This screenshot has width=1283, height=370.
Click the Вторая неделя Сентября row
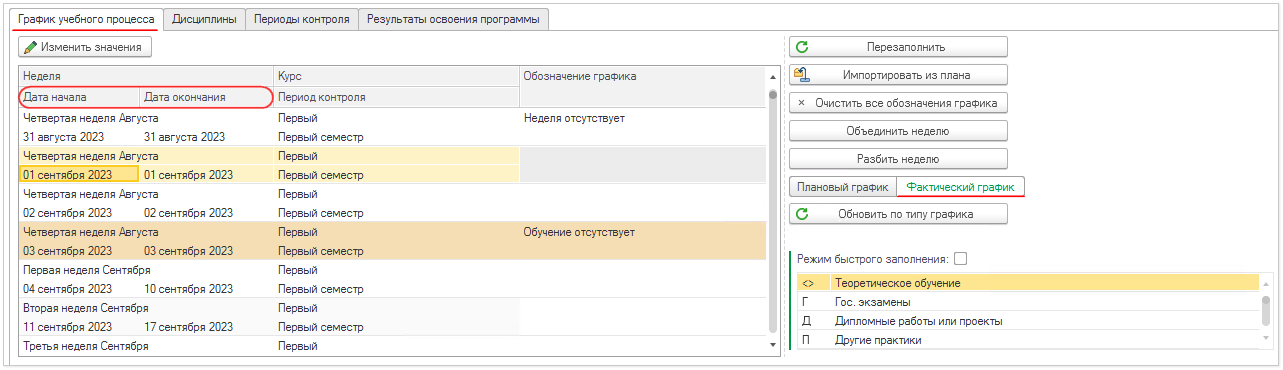pyautogui.click(x=146, y=308)
